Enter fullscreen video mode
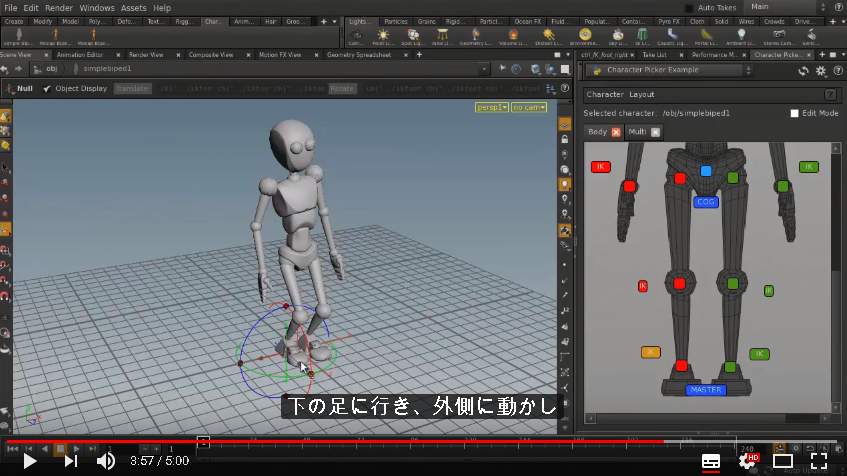This screenshot has height=476, width=847. point(819,461)
